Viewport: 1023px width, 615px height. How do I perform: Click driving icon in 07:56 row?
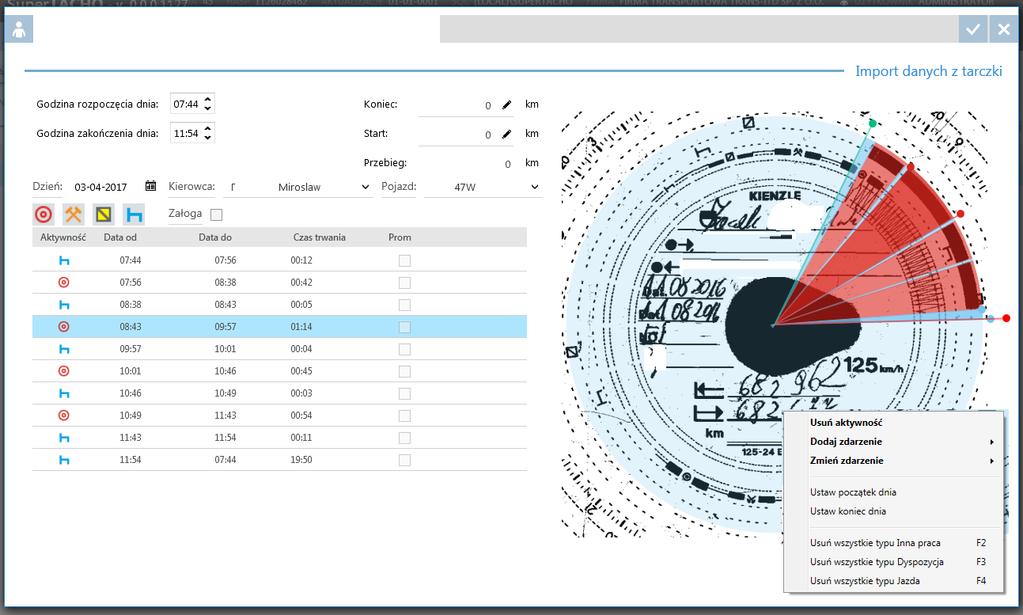(x=64, y=282)
